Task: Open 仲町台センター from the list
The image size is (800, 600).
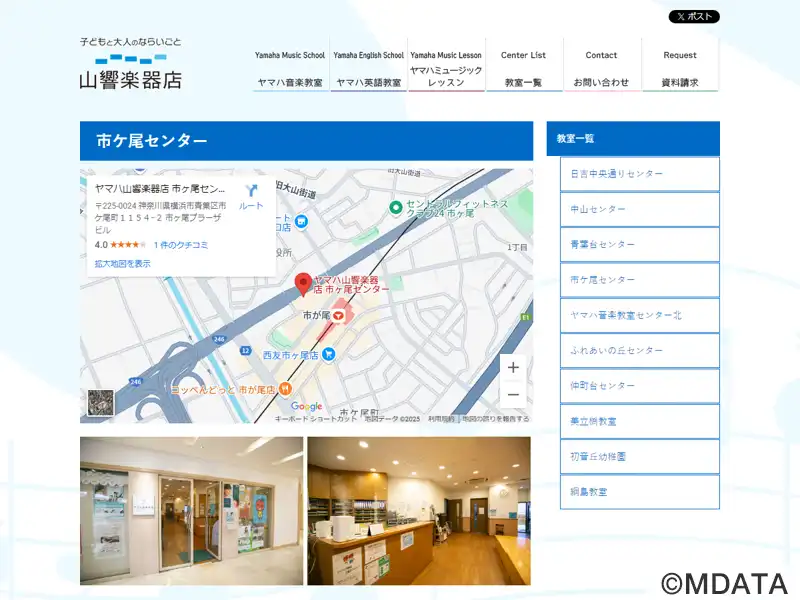Action: [640, 386]
